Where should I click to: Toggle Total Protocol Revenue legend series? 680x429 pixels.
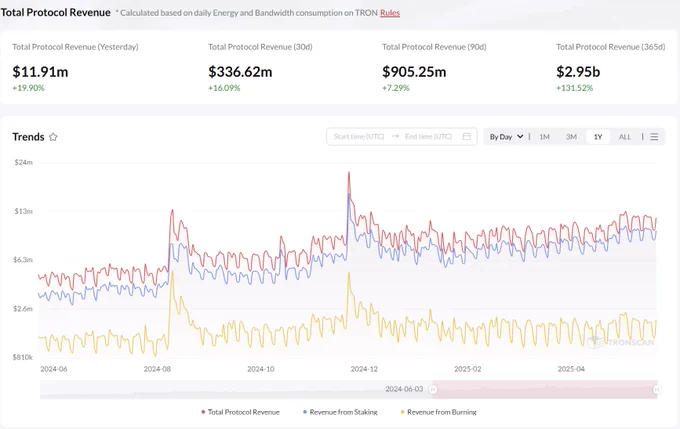tap(240, 412)
